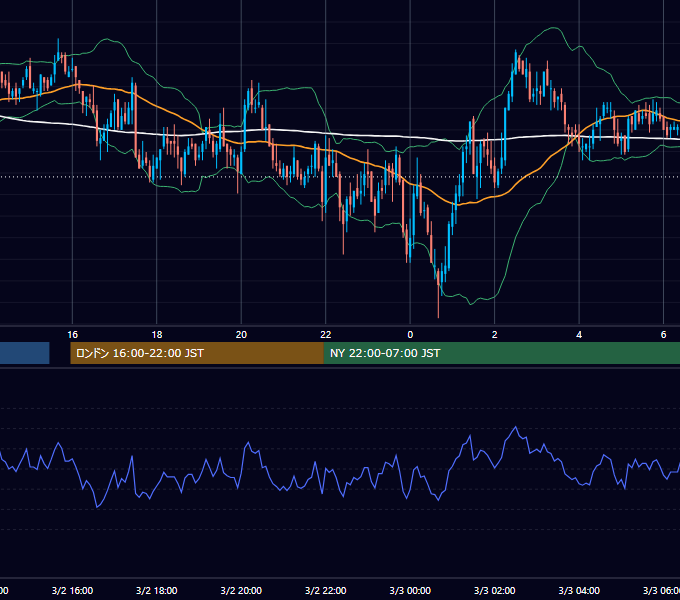Click the 3/3 04:00 label on the indicator axis
Image resolution: width=680 pixels, height=600 pixels.
coord(579,590)
